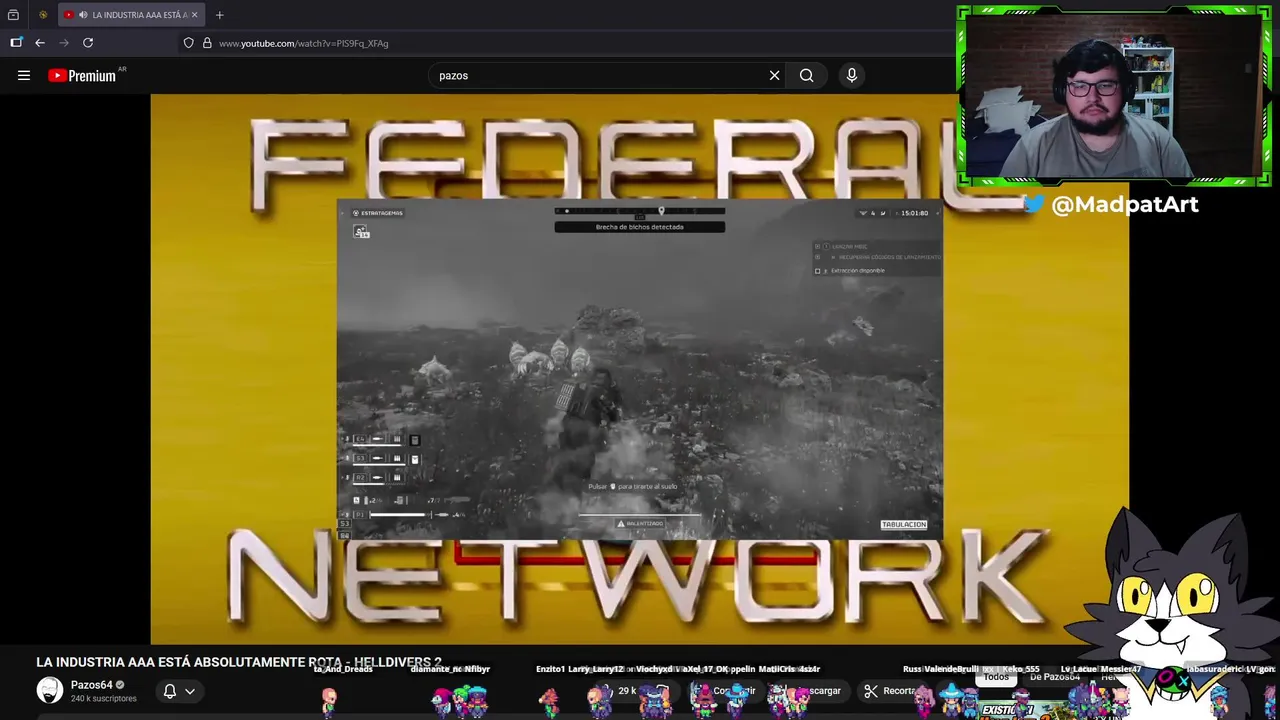Go back with browser back arrow
Image resolution: width=1280 pixels, height=720 pixels.
pyautogui.click(x=40, y=43)
